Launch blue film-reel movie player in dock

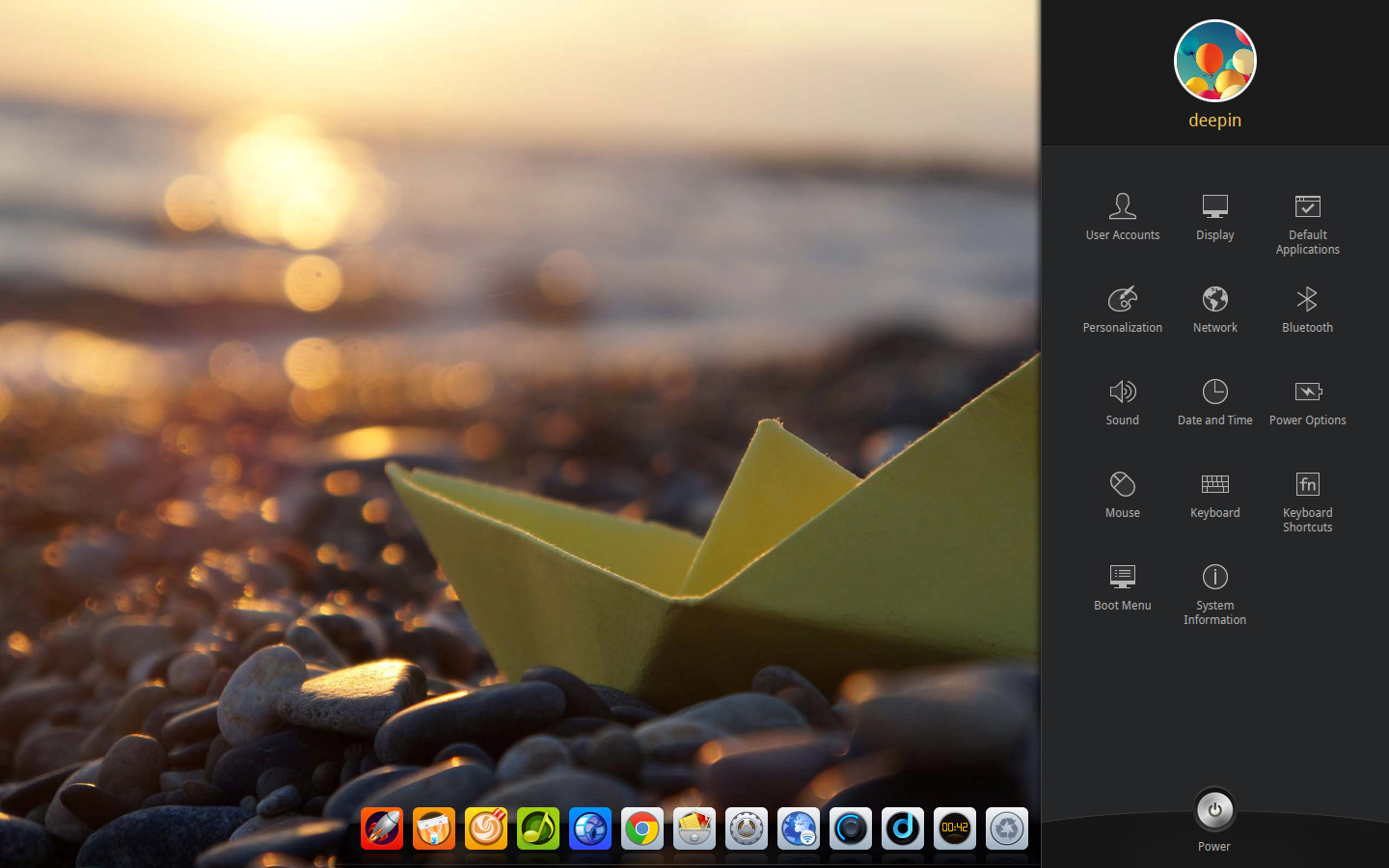(590, 828)
